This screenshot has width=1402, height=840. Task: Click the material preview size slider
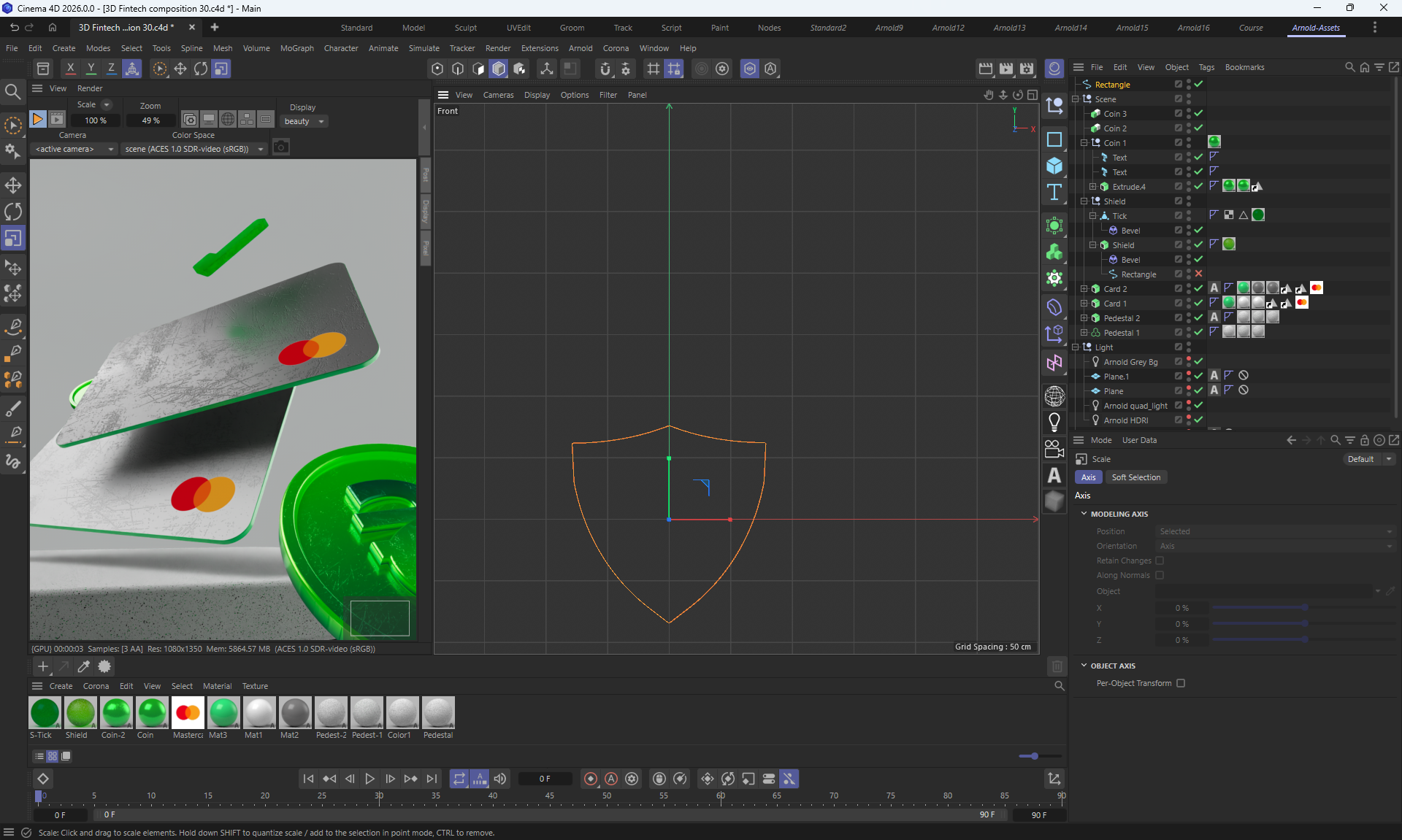(1034, 756)
